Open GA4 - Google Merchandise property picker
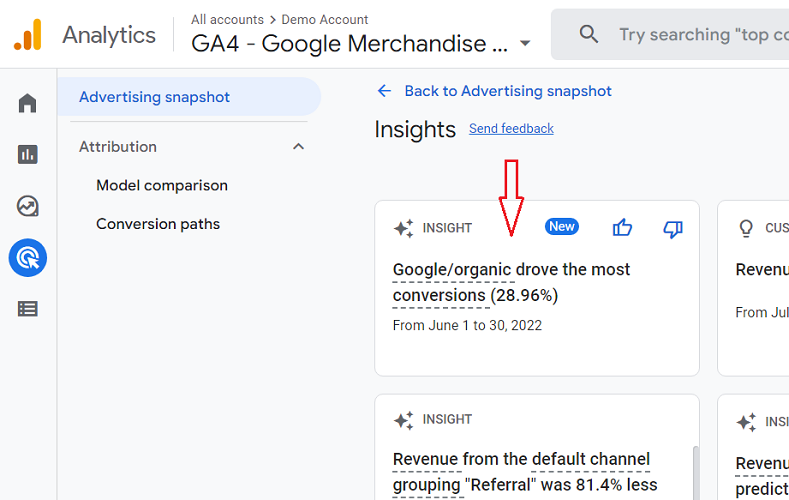The image size is (789, 500). [349, 44]
